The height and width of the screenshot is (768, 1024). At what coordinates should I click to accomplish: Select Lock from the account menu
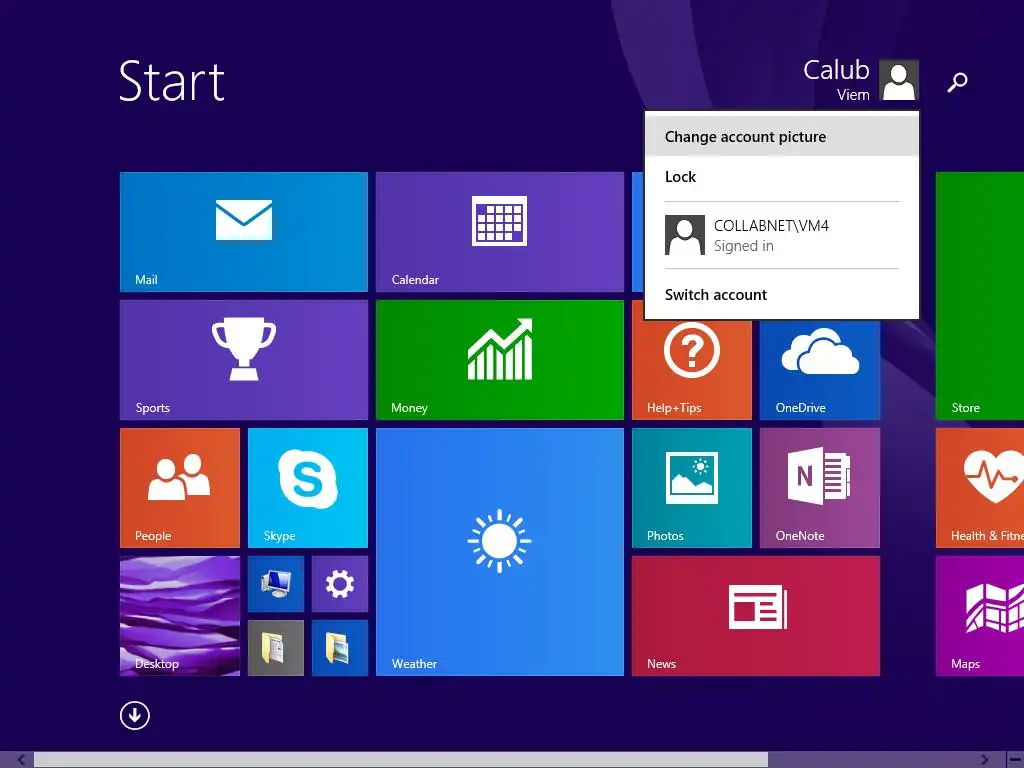coord(782,177)
